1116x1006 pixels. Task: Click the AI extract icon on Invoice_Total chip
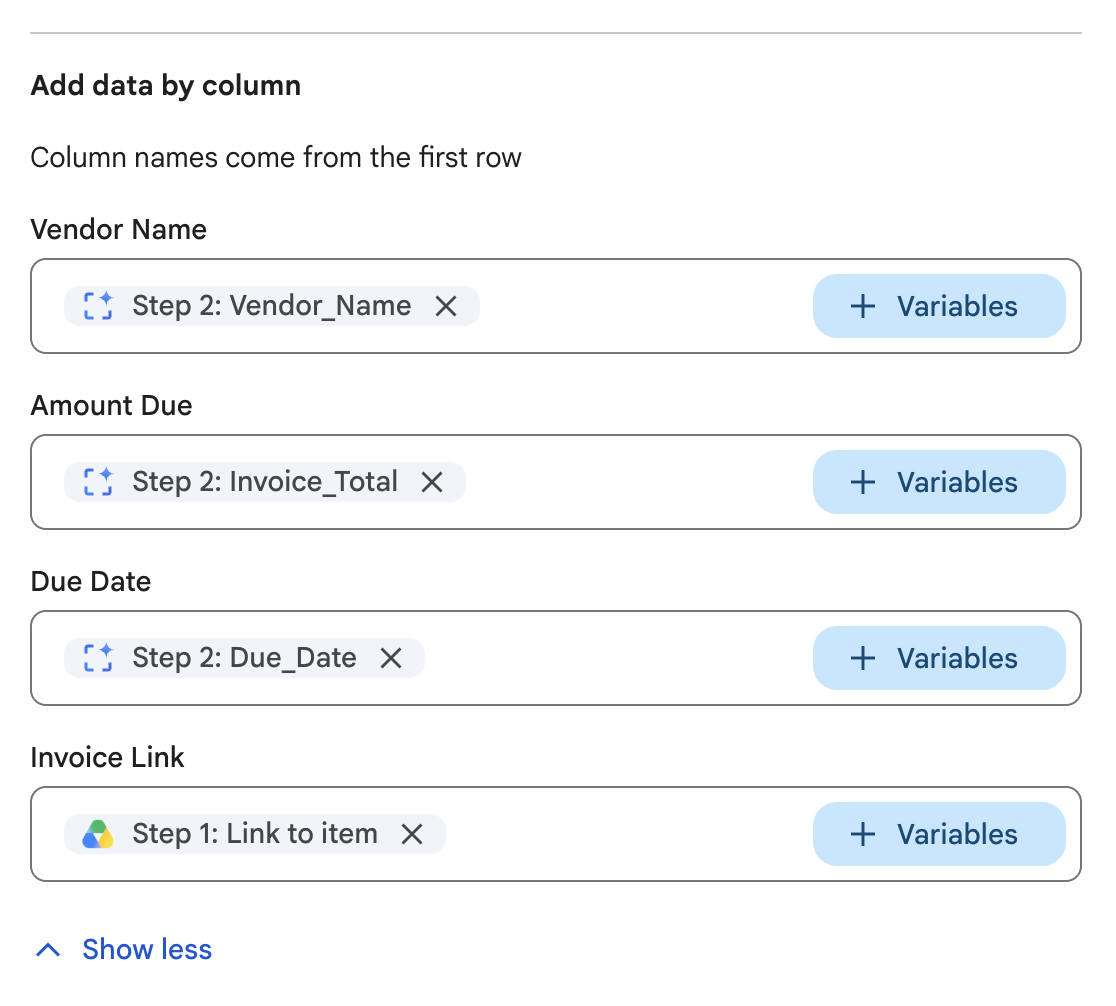(98, 482)
